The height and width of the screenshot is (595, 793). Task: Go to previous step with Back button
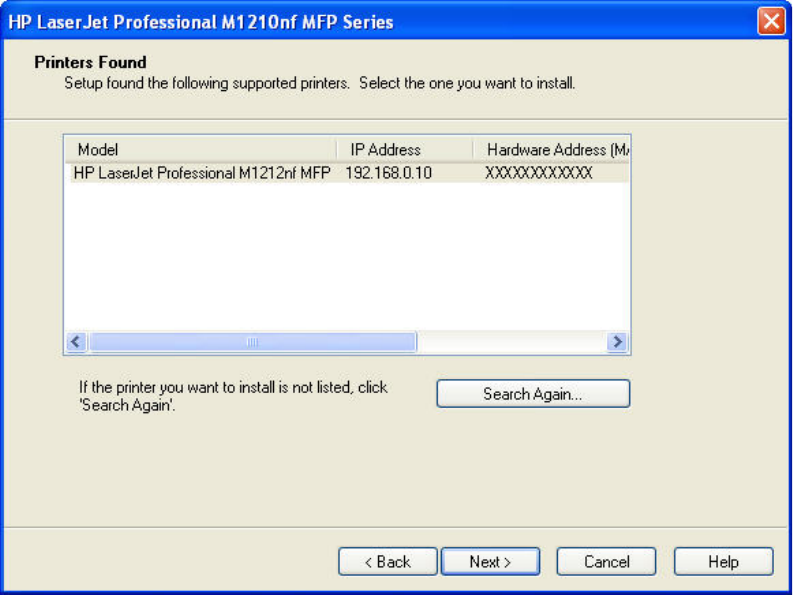coord(387,562)
